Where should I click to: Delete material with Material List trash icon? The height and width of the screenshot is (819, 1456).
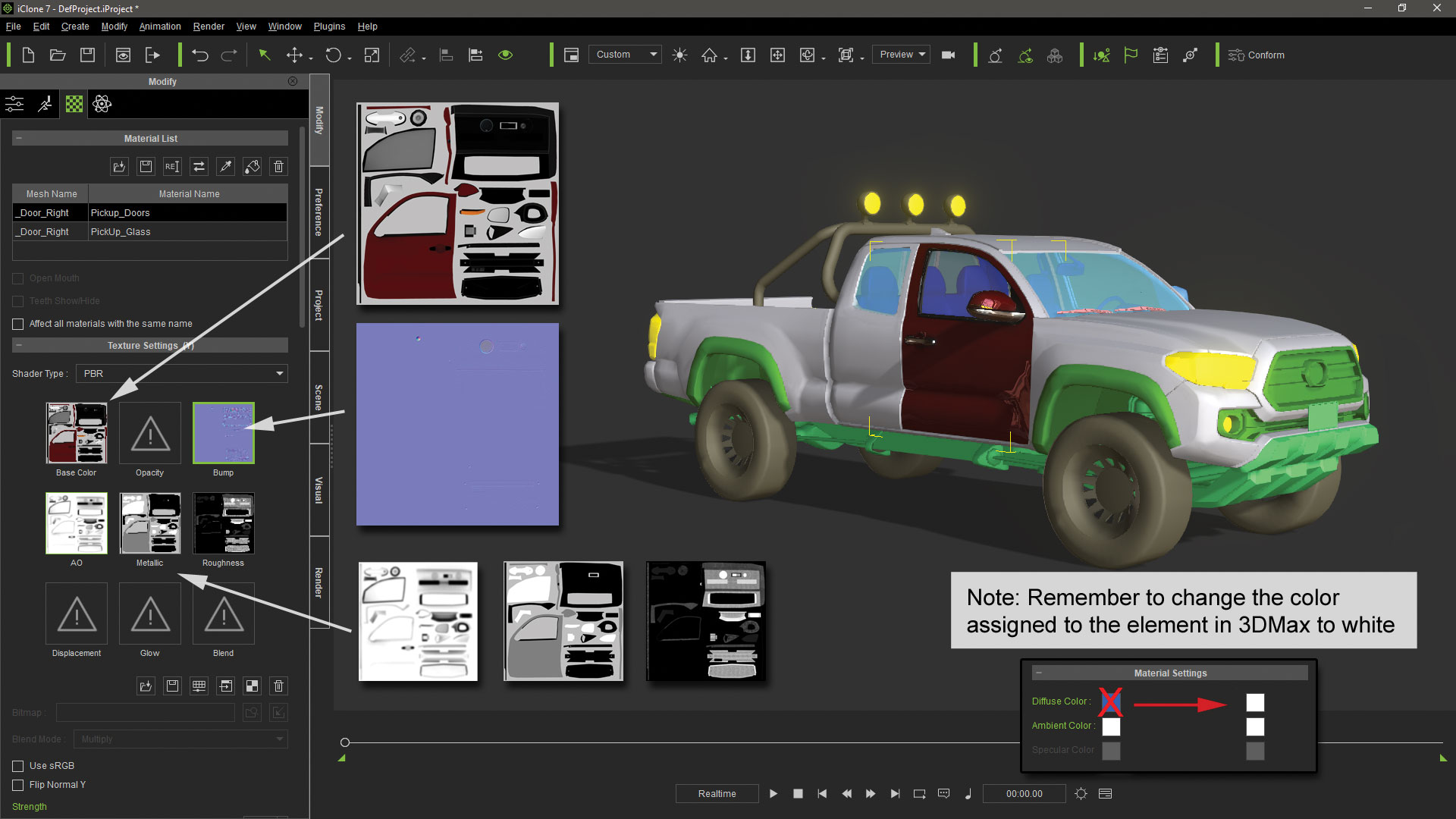tap(278, 166)
